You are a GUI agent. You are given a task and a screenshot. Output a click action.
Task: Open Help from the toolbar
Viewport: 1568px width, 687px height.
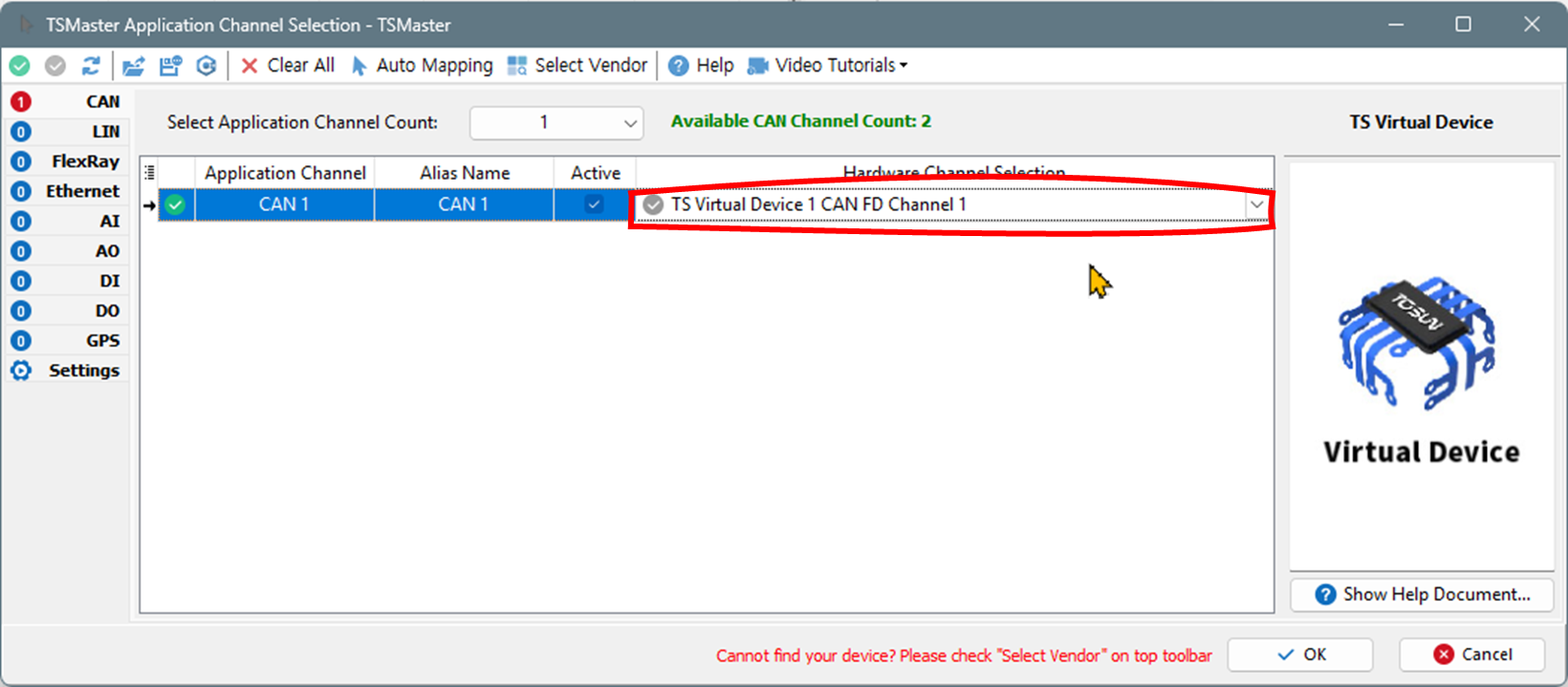tap(701, 66)
